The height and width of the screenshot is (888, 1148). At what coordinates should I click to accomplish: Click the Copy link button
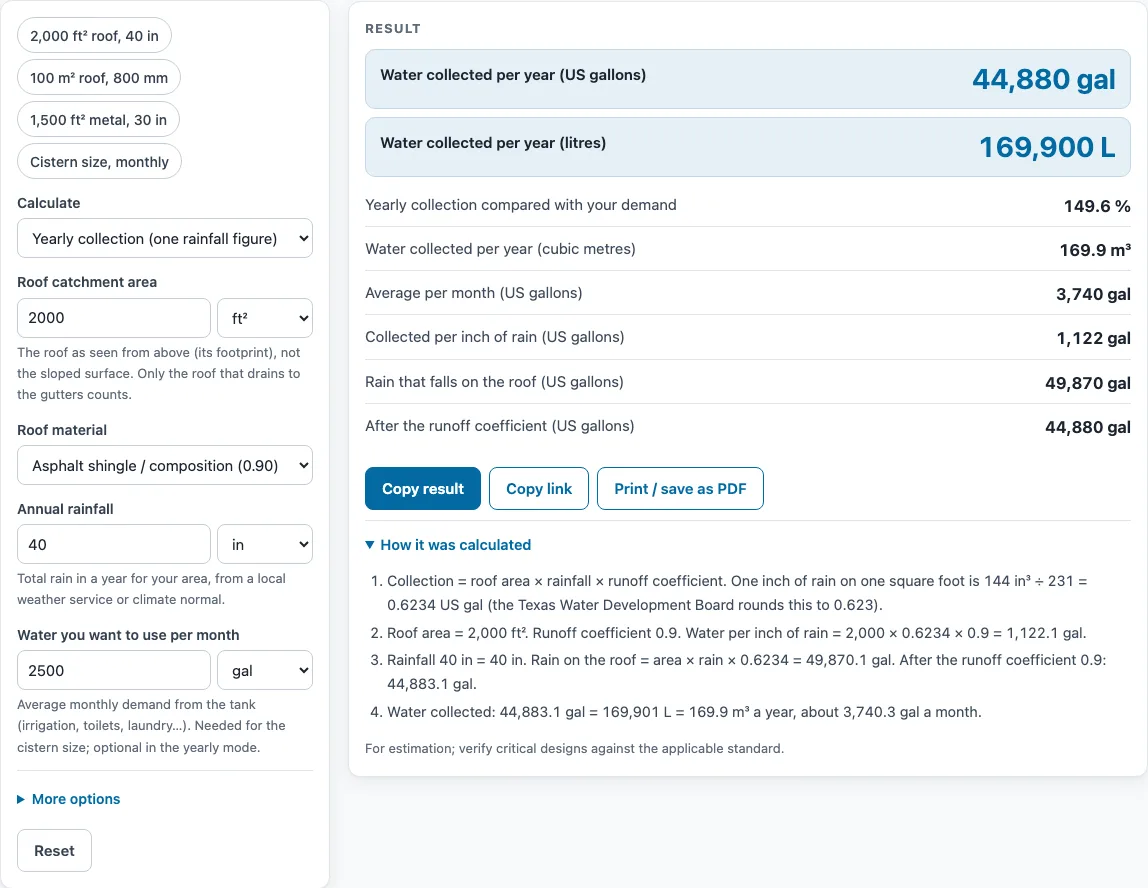tap(539, 488)
